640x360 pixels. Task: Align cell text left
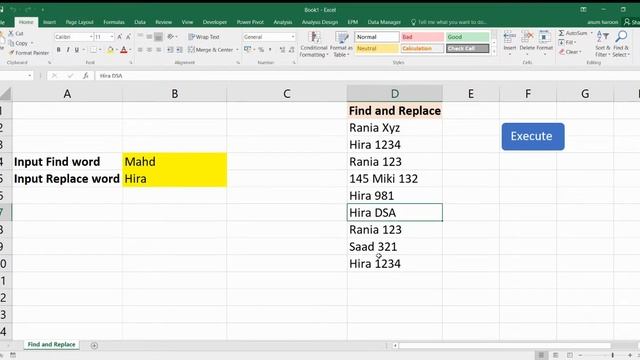[x=140, y=50]
